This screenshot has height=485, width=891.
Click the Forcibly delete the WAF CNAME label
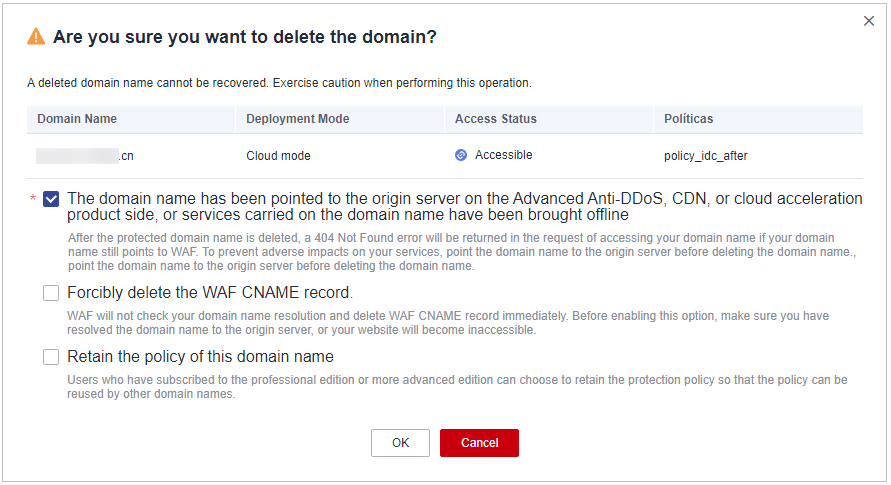[210, 292]
